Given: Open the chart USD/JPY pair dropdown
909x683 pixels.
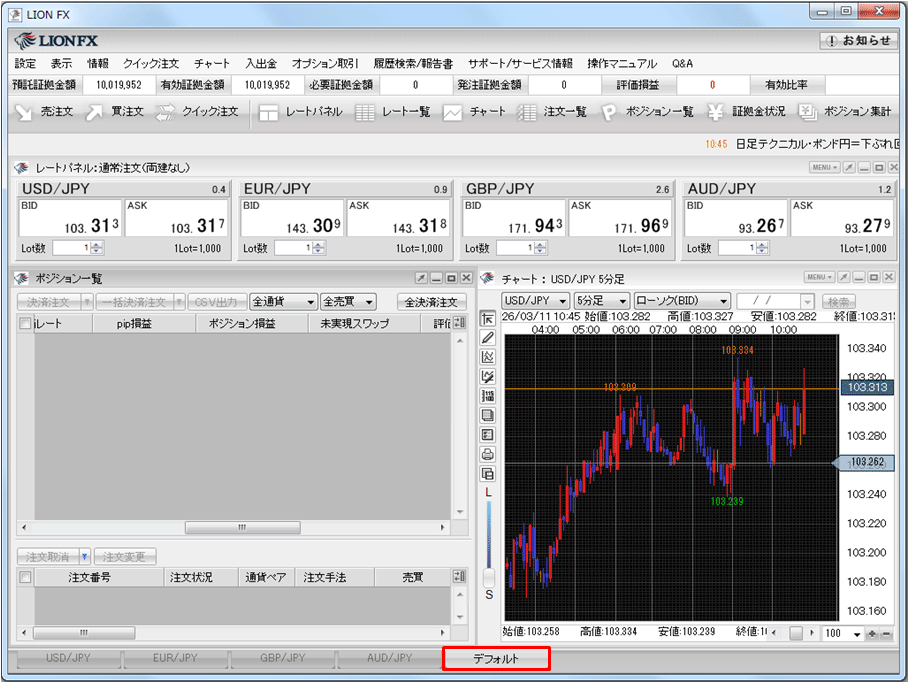Looking at the screenshot, I should point(535,300).
